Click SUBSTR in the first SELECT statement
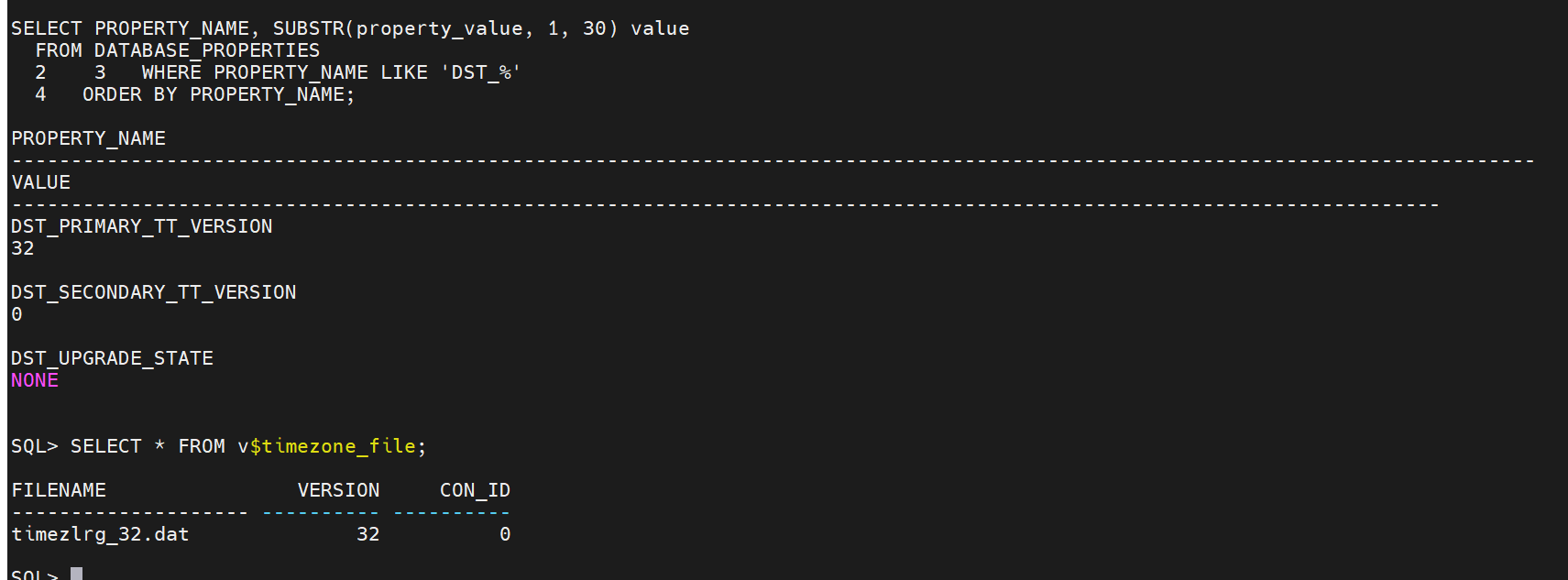The width and height of the screenshot is (1568, 580). 308,28
